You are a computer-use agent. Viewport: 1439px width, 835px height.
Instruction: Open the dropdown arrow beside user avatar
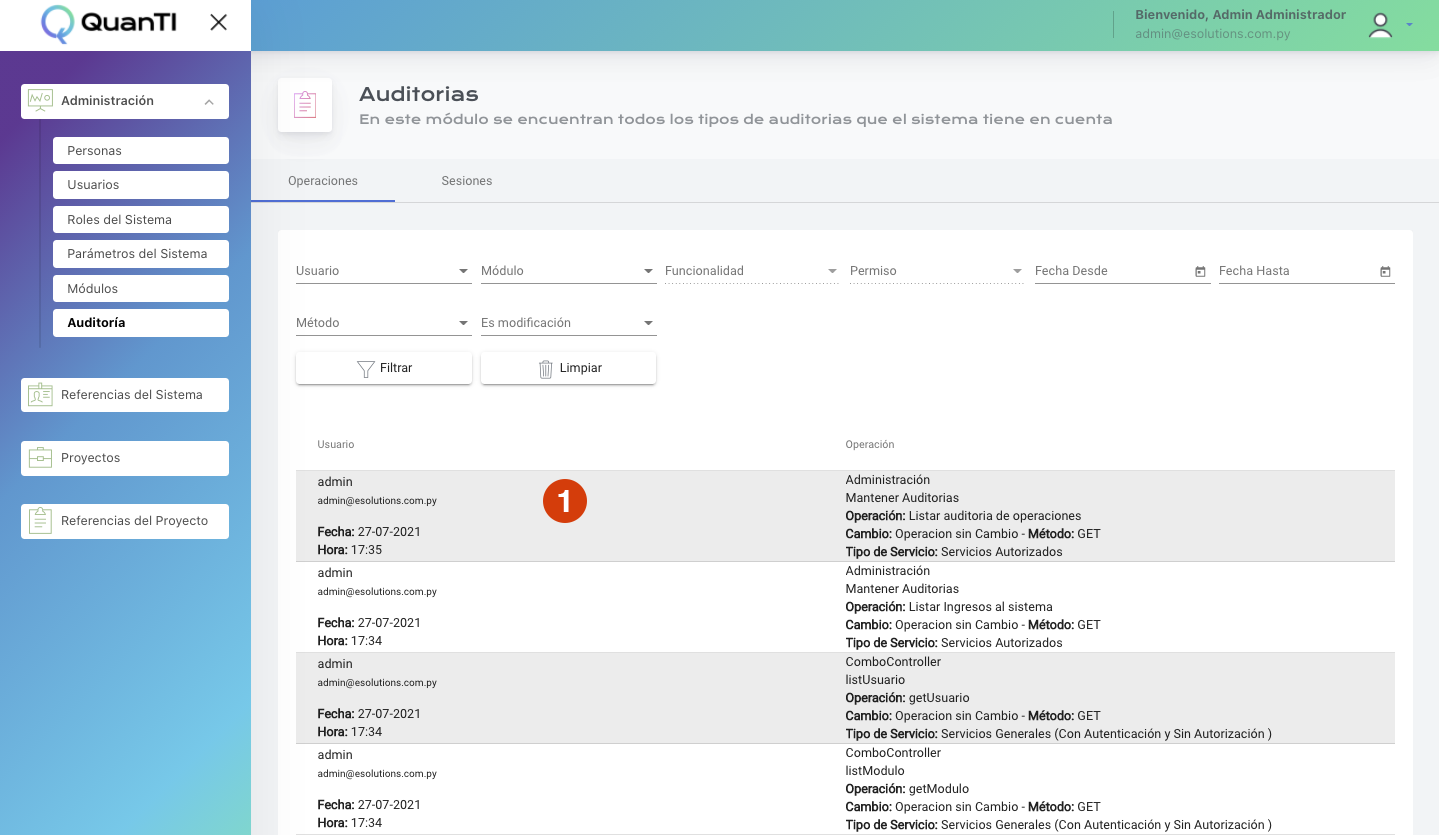1410,25
